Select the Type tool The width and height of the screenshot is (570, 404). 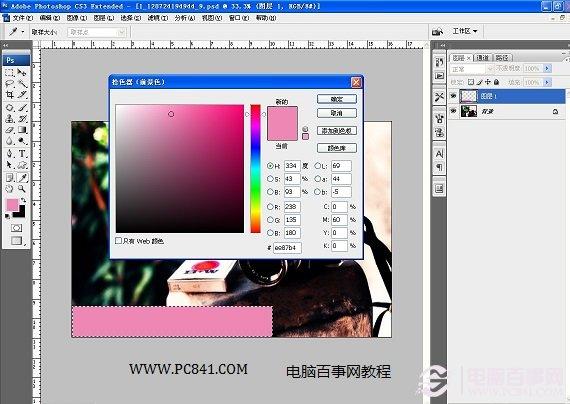click(22, 154)
